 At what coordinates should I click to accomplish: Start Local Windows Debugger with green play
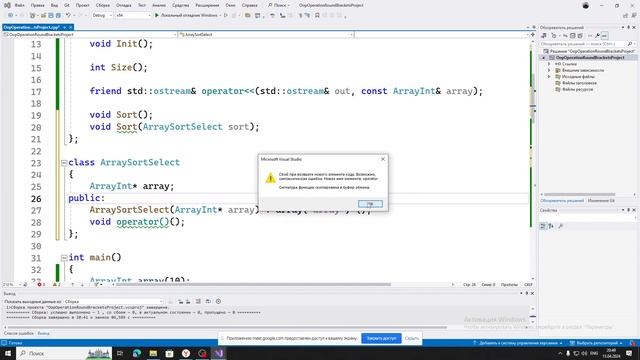[187, 15]
